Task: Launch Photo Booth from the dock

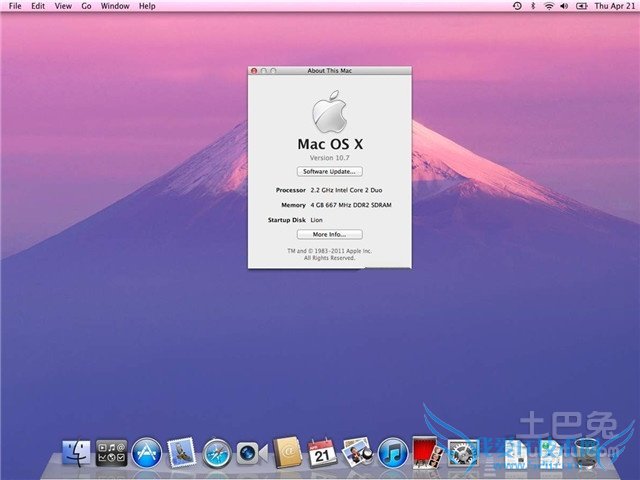Action: (426, 453)
